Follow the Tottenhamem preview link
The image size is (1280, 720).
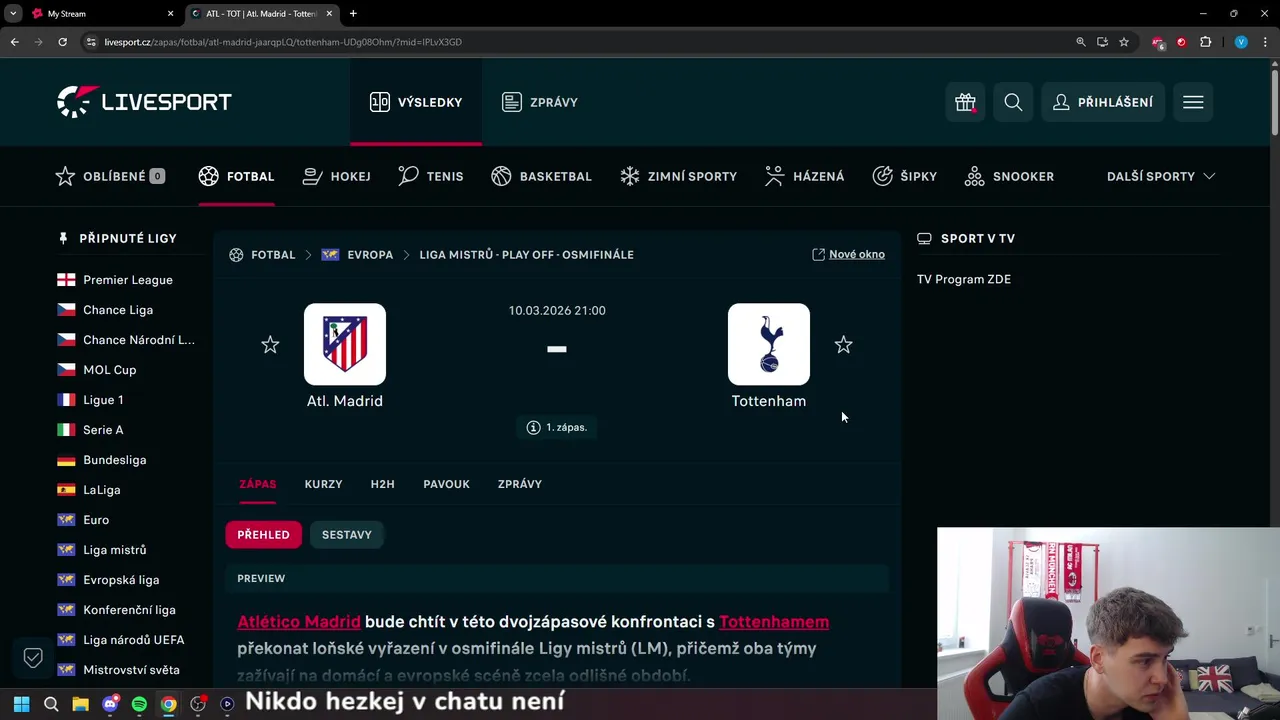tap(774, 622)
